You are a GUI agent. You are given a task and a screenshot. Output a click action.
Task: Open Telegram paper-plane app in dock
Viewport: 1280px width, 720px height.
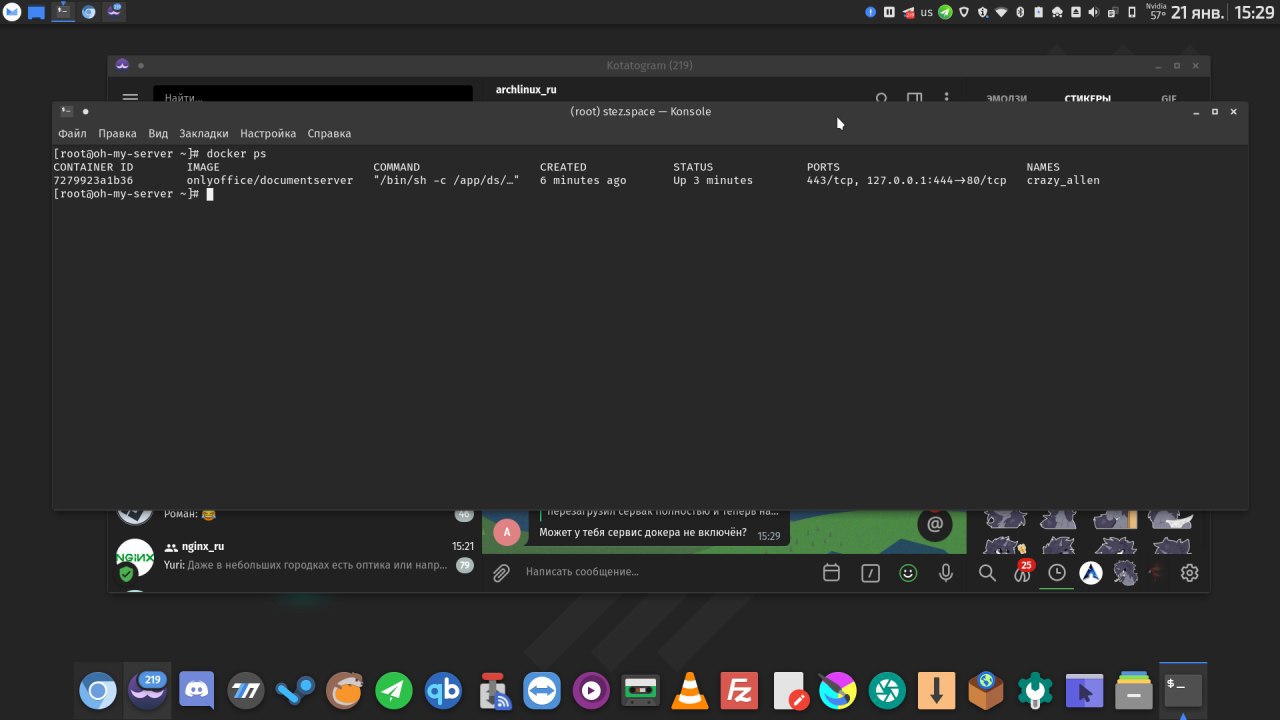click(x=394, y=691)
